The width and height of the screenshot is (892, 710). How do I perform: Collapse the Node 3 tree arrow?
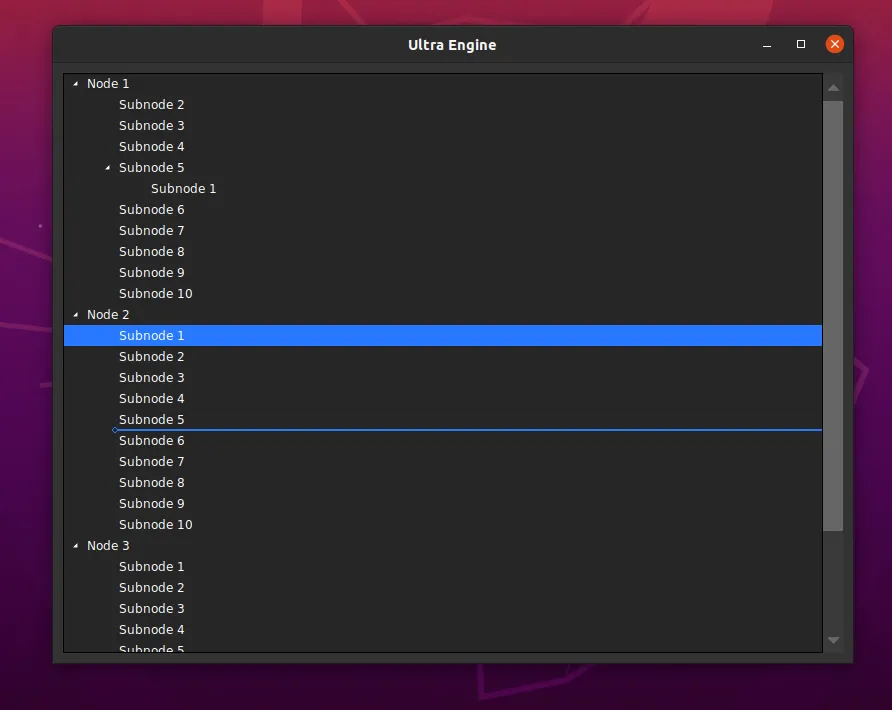point(76,546)
